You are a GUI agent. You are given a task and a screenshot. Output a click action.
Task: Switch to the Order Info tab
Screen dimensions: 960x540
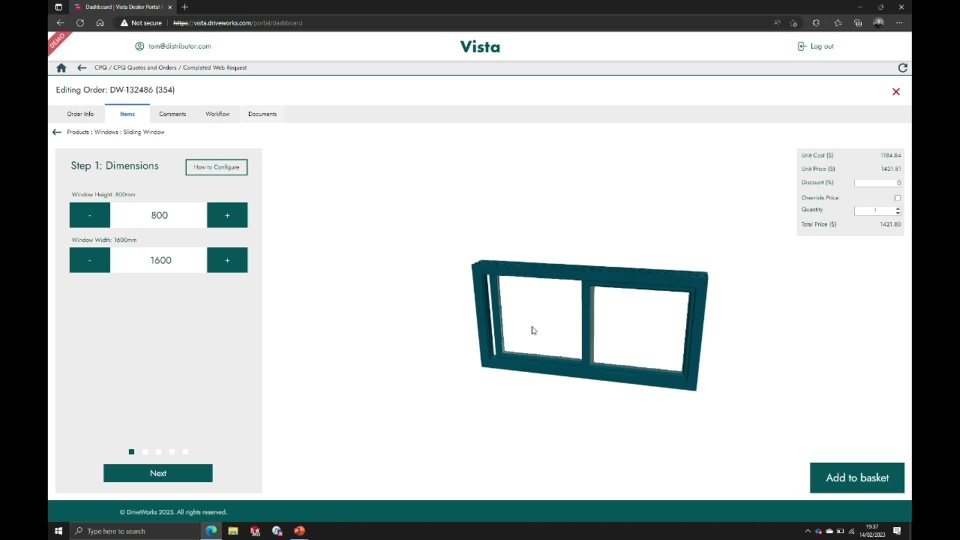click(x=80, y=114)
